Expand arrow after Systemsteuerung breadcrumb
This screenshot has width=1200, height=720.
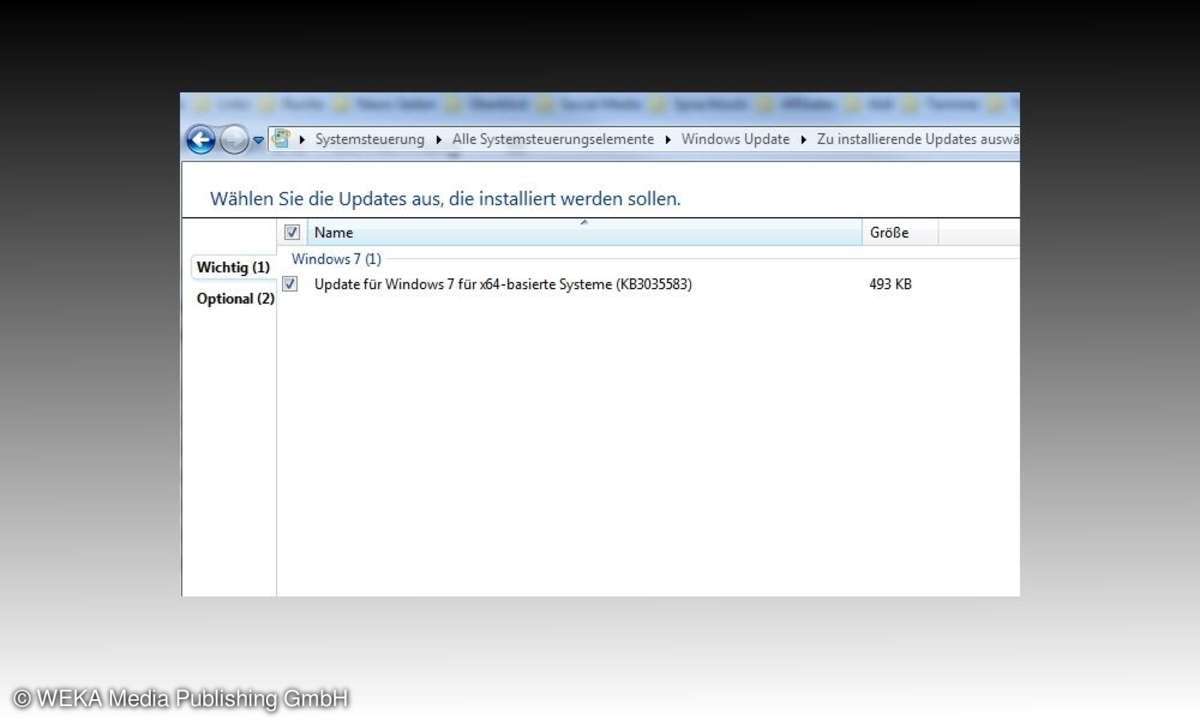(439, 140)
